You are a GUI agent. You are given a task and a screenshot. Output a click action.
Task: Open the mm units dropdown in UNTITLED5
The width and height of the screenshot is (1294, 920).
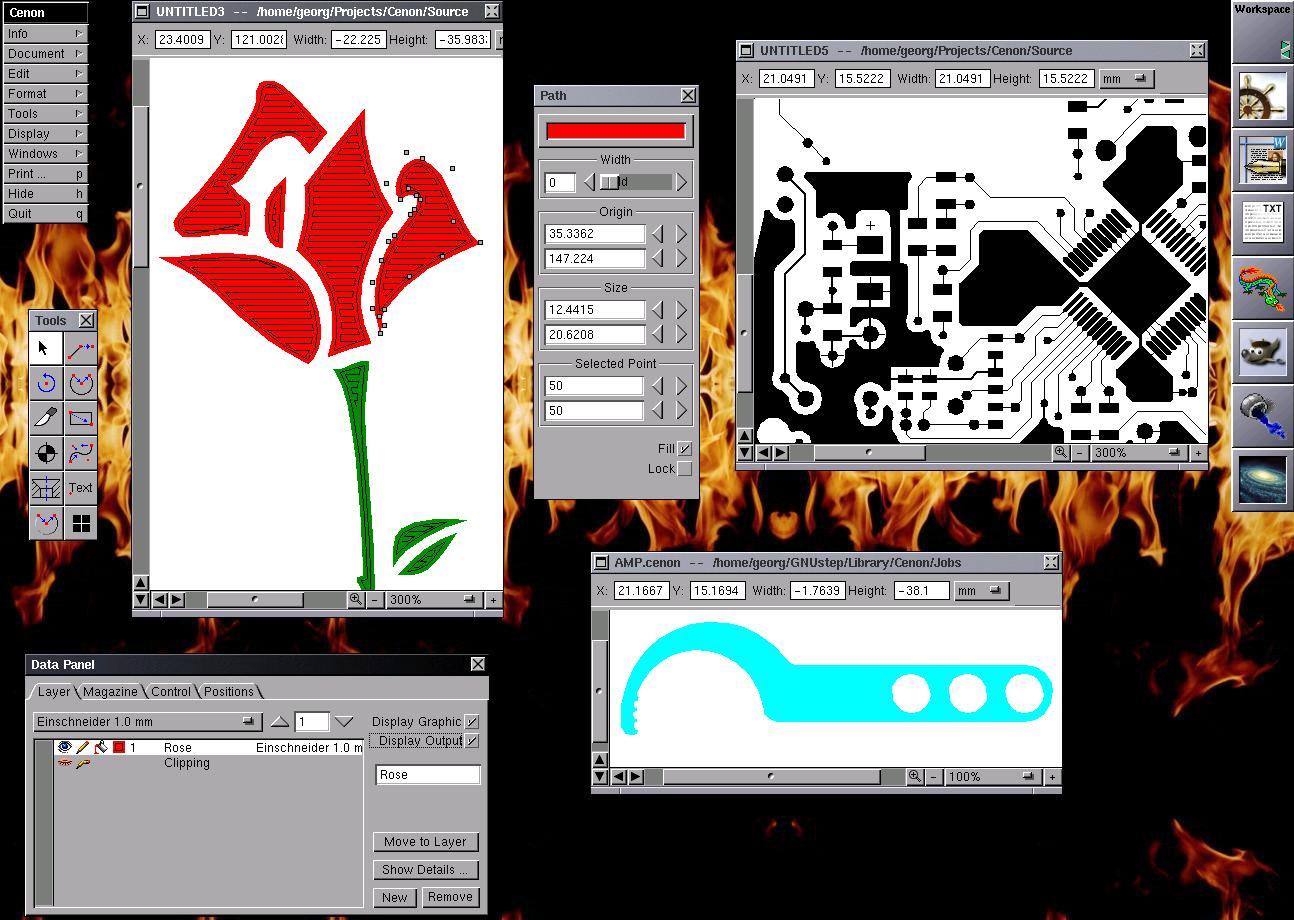[x=1126, y=78]
